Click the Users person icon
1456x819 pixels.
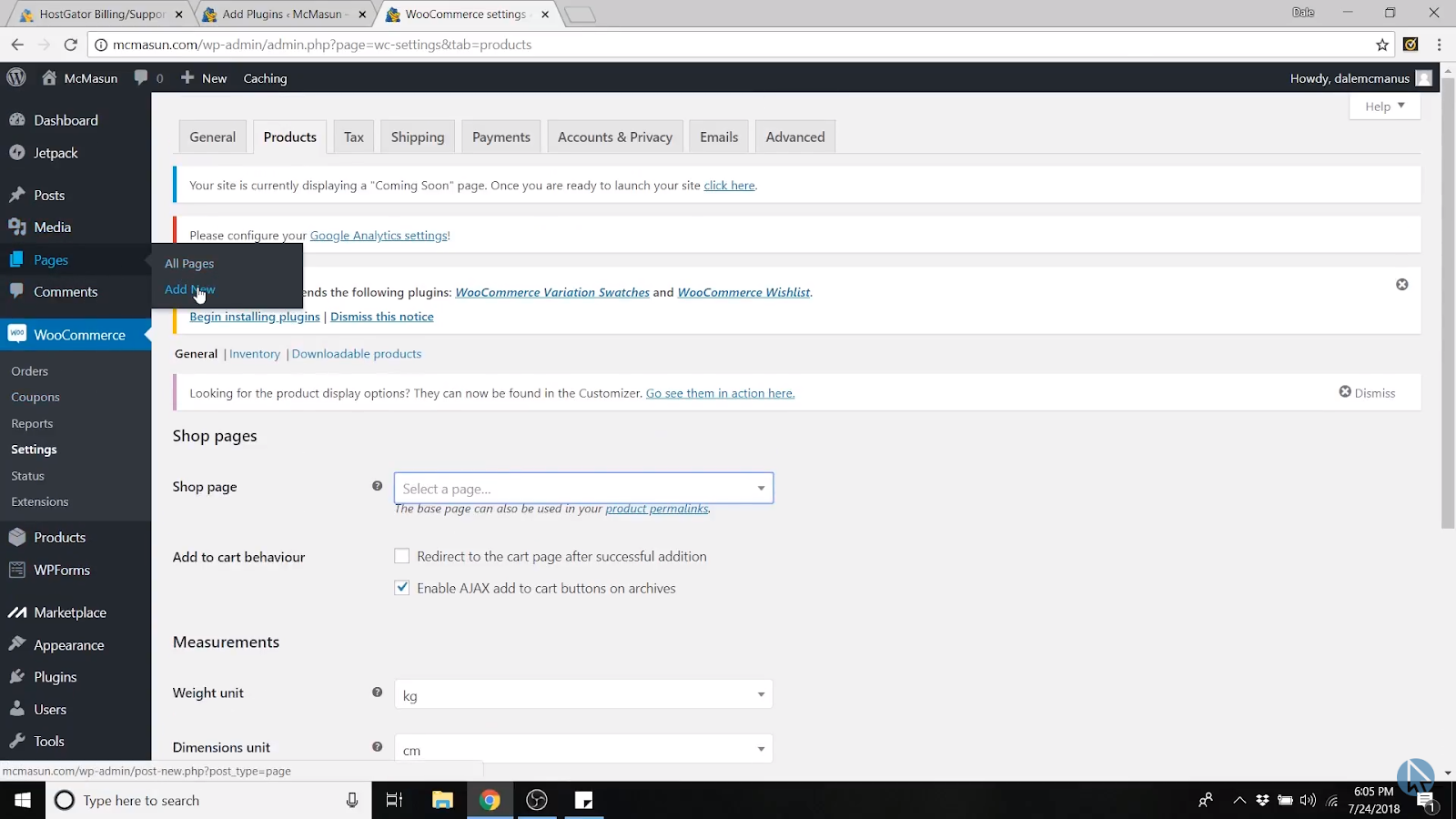pos(17,709)
